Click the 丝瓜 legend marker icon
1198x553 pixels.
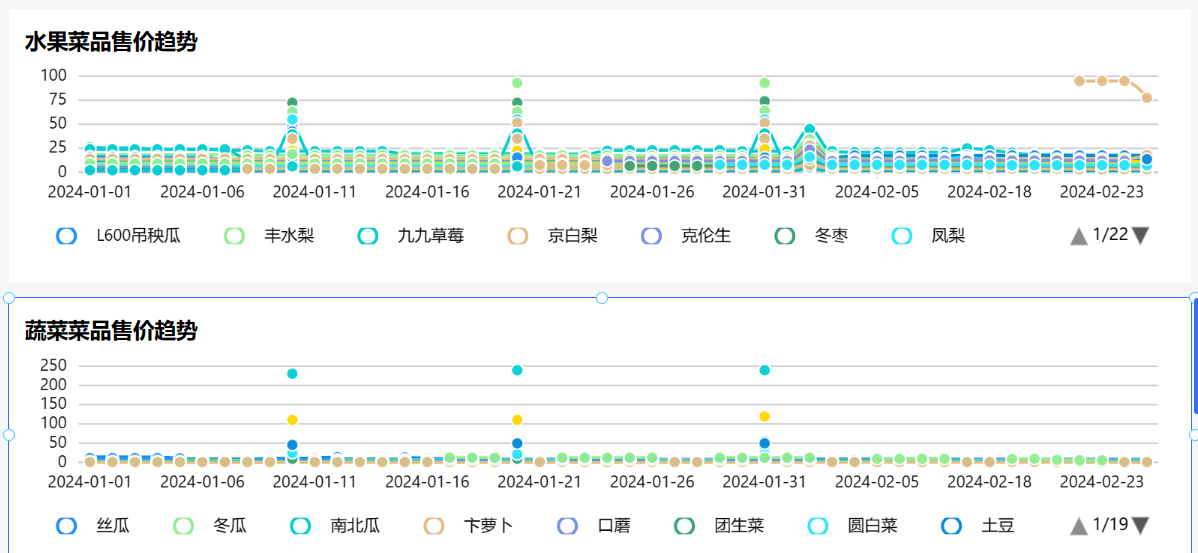point(67,525)
